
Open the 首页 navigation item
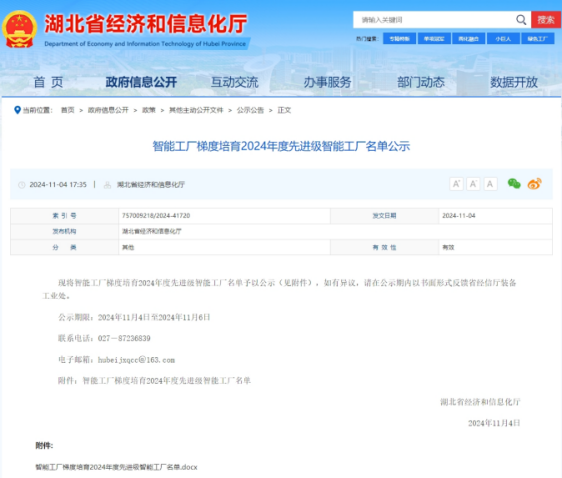pyautogui.click(x=48, y=82)
